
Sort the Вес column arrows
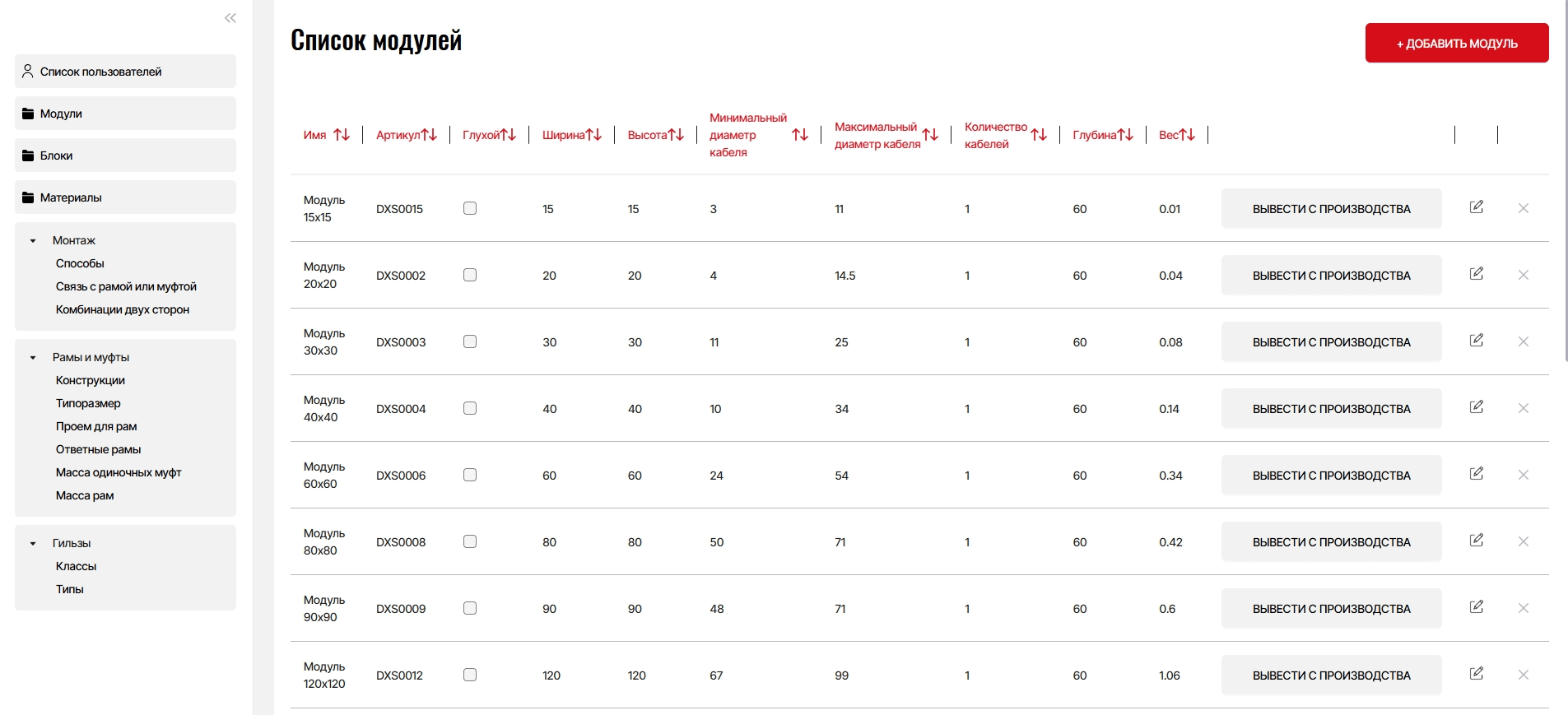1187,135
